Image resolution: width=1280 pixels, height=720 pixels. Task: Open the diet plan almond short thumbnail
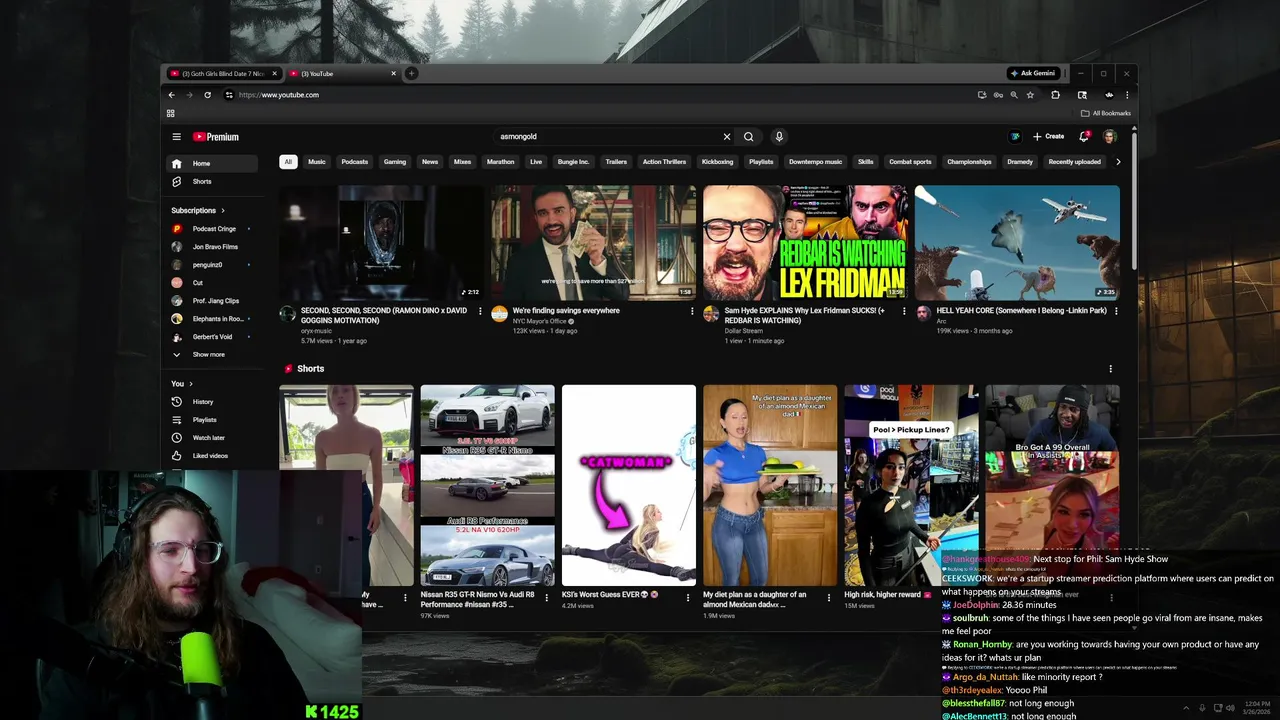coord(770,485)
